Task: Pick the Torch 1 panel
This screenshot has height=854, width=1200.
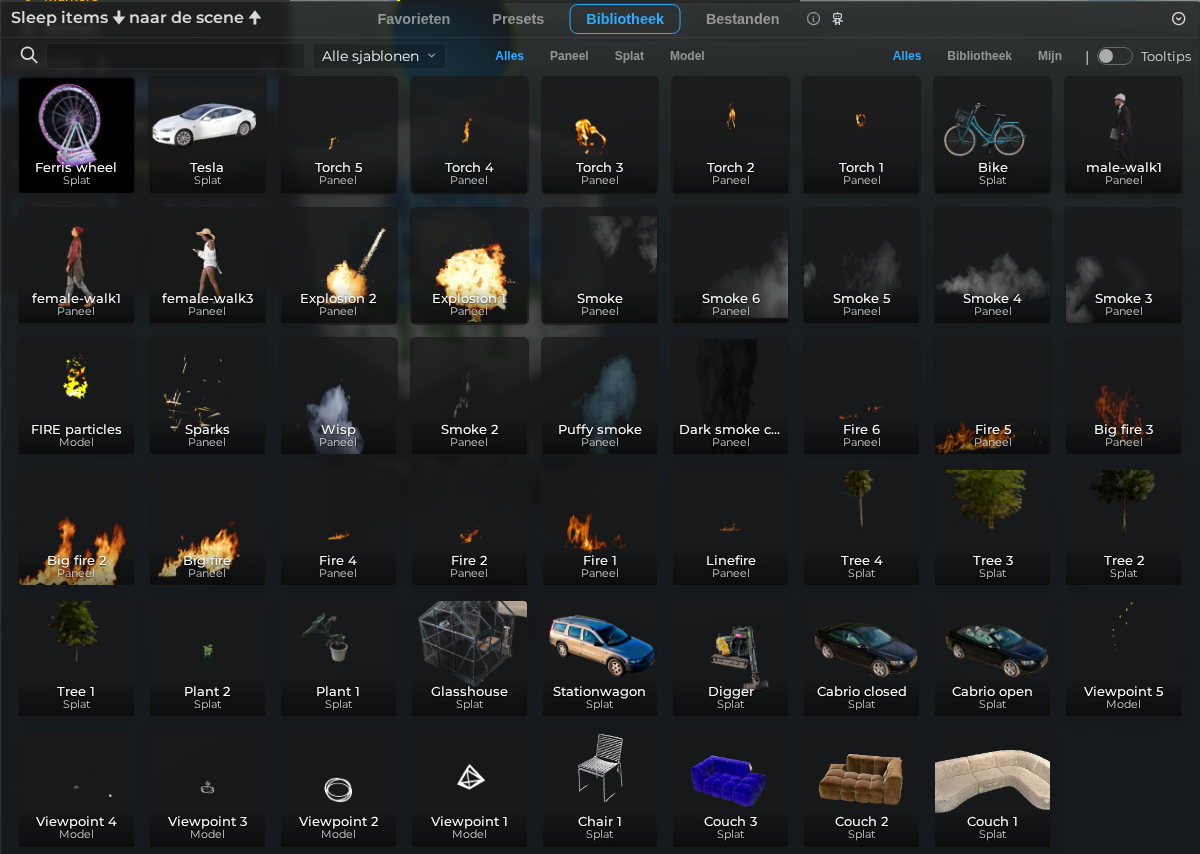Action: tap(861, 135)
